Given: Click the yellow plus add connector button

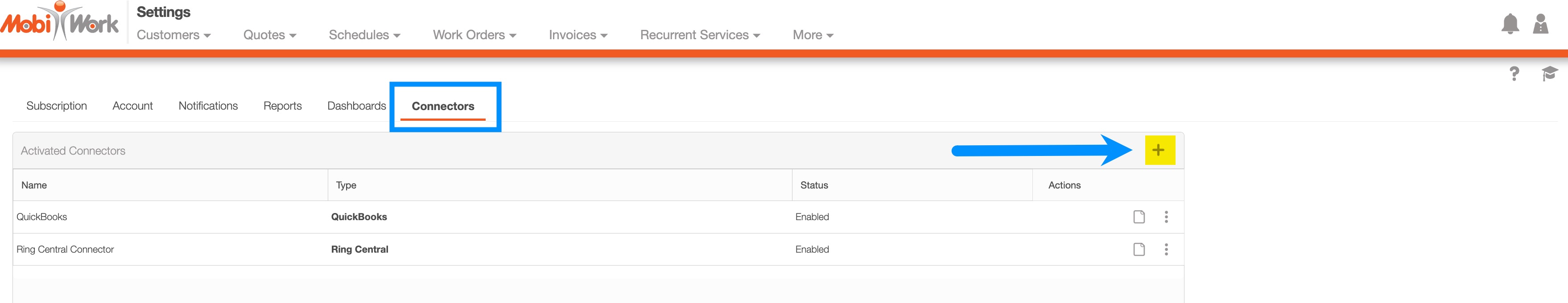Looking at the screenshot, I should [x=1159, y=150].
